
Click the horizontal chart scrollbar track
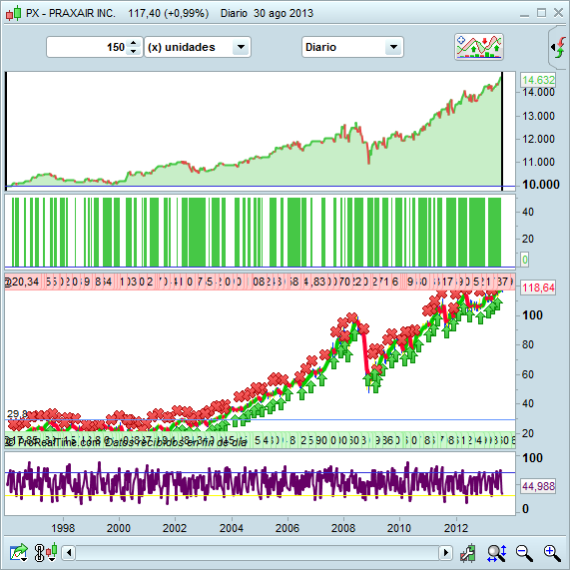(x=257, y=553)
